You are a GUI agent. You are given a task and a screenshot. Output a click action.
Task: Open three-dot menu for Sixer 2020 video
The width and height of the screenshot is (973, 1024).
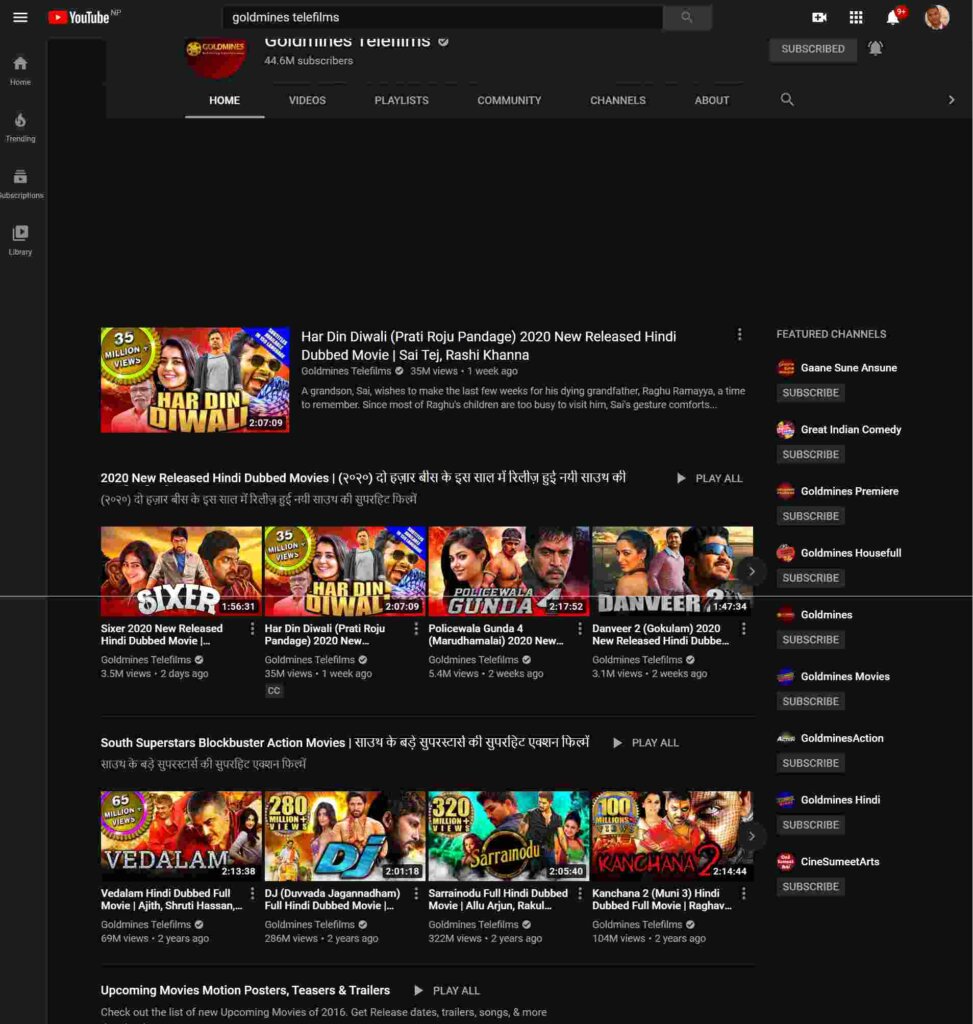click(x=252, y=628)
